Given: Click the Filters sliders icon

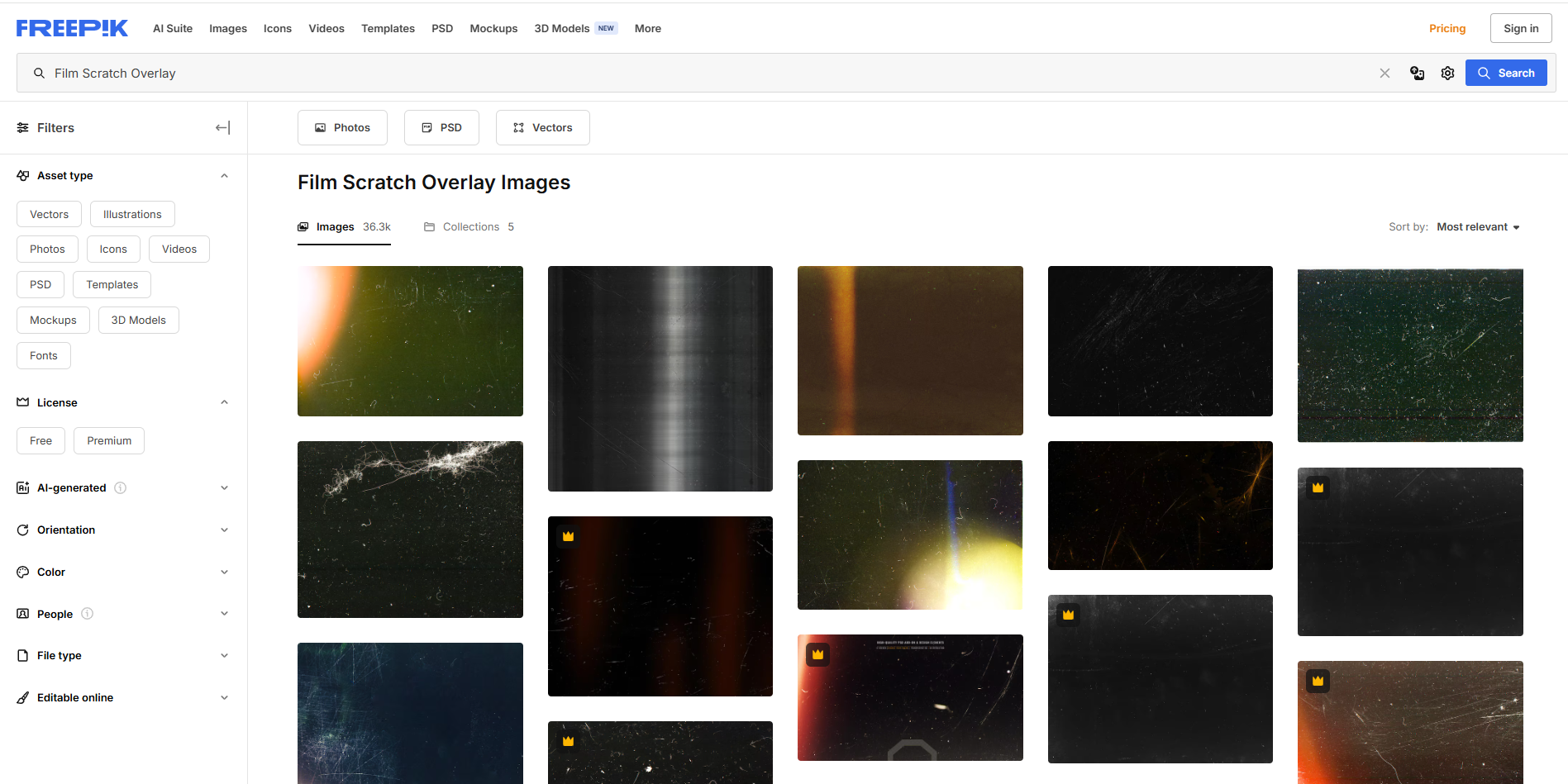Looking at the screenshot, I should click(23, 128).
